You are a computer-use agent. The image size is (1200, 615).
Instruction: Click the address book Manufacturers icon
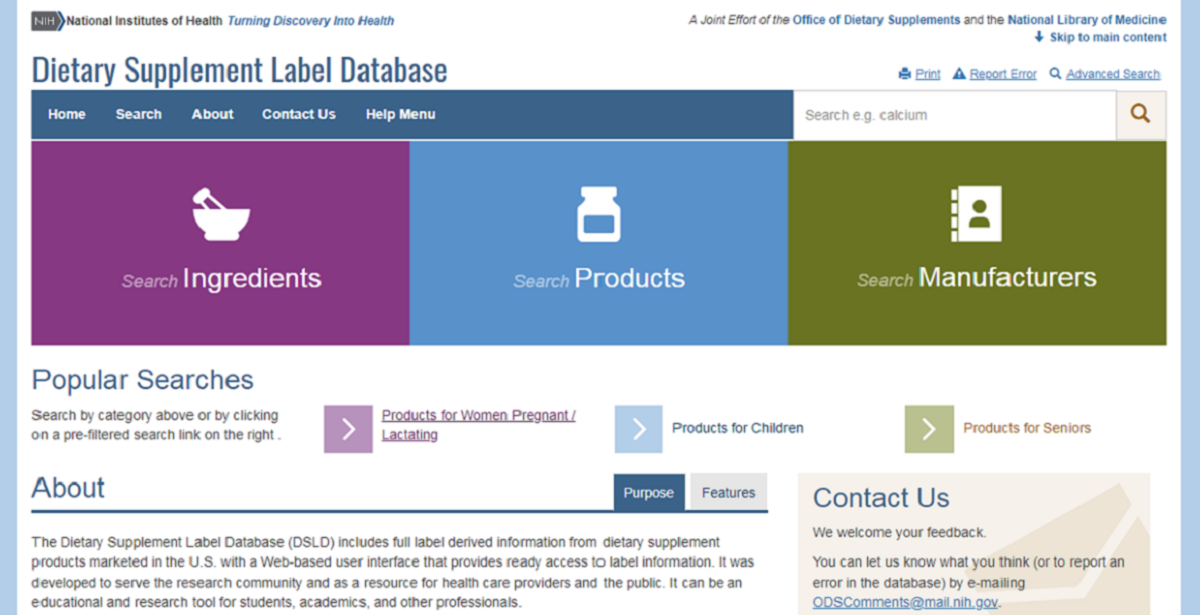(x=975, y=214)
